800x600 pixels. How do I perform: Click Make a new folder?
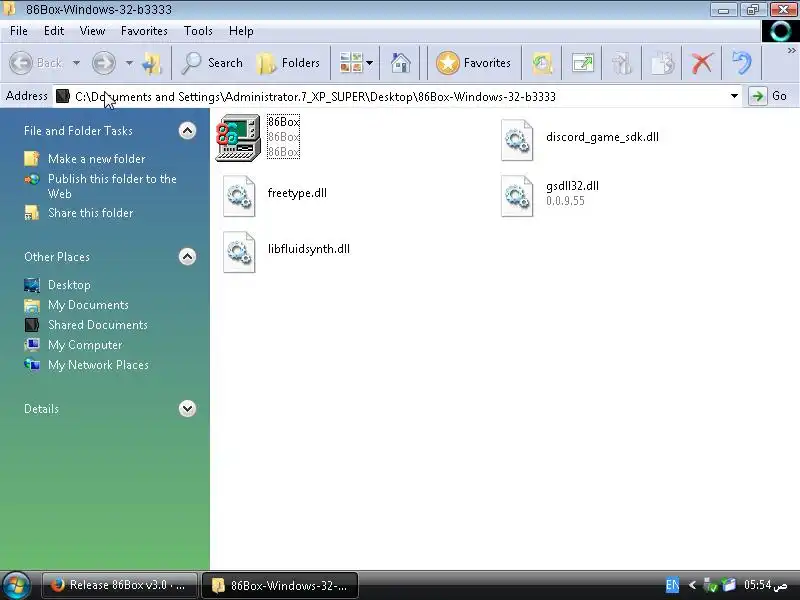(x=96, y=159)
